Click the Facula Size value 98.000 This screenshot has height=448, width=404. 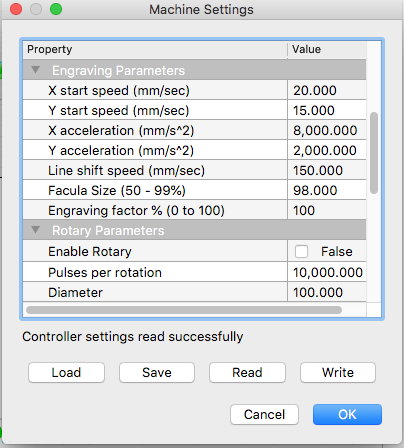coord(327,190)
